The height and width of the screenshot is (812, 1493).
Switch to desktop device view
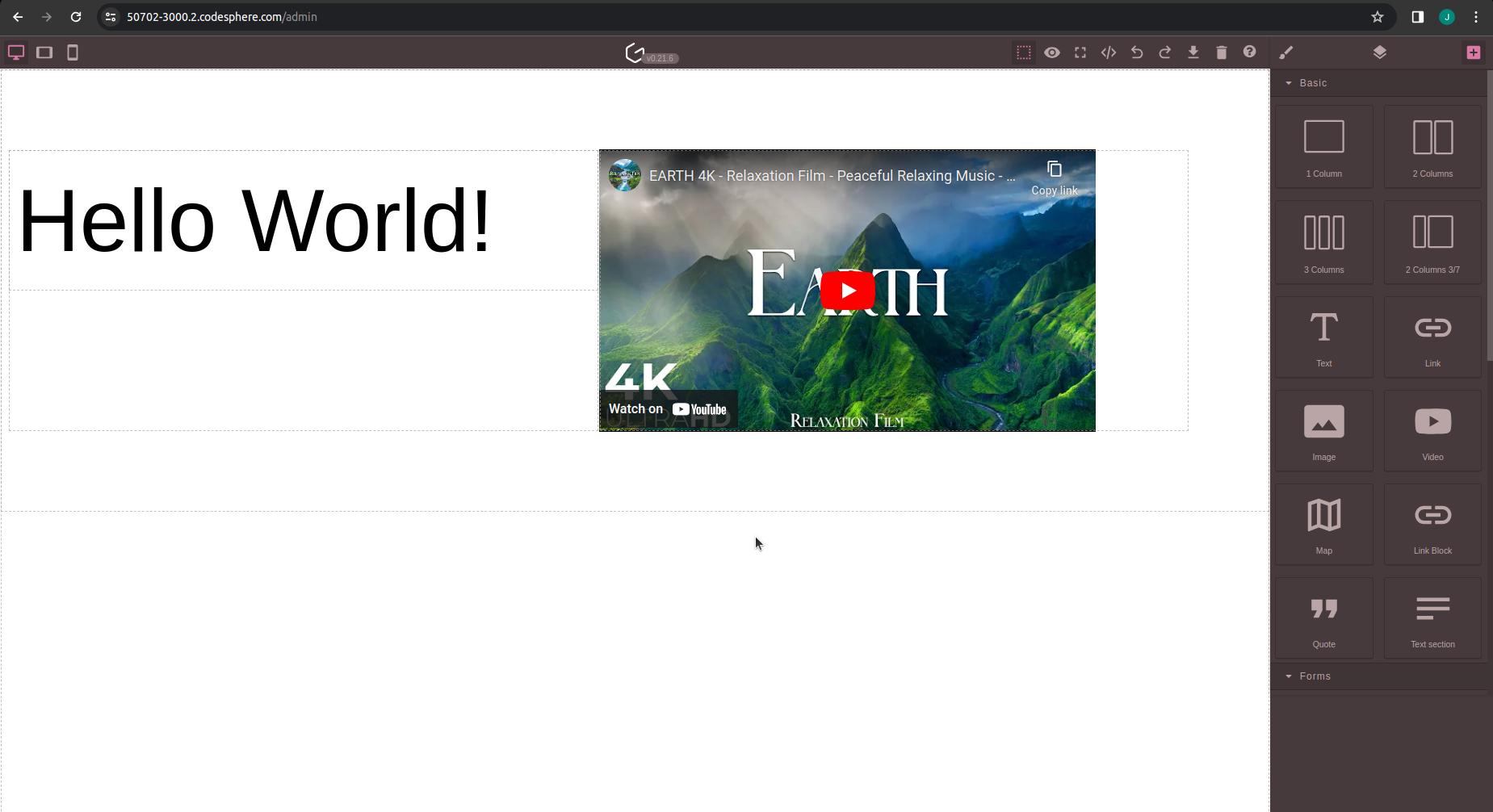(16, 52)
